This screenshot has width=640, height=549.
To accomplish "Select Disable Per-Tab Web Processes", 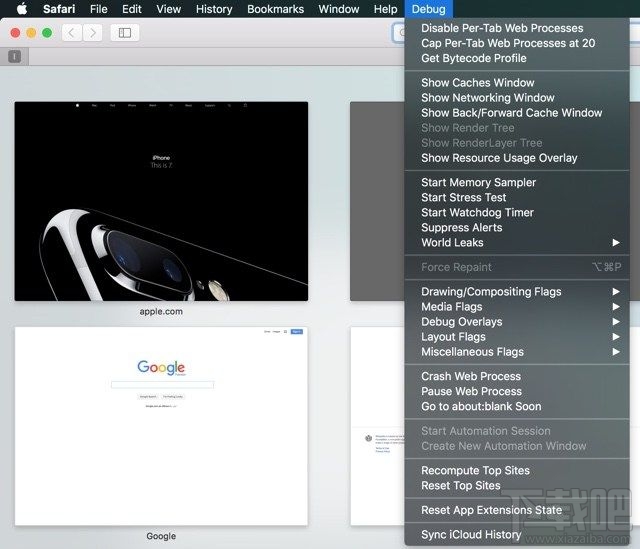I will (x=502, y=28).
